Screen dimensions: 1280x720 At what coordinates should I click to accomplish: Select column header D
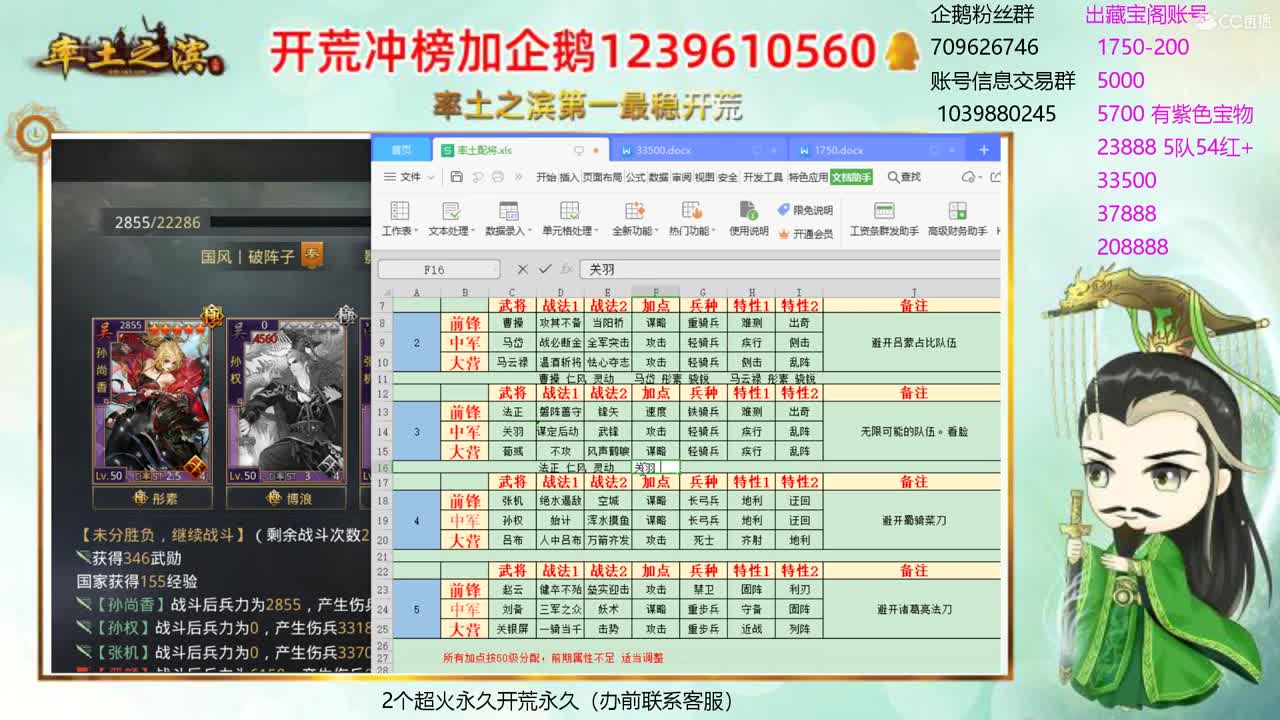point(560,292)
